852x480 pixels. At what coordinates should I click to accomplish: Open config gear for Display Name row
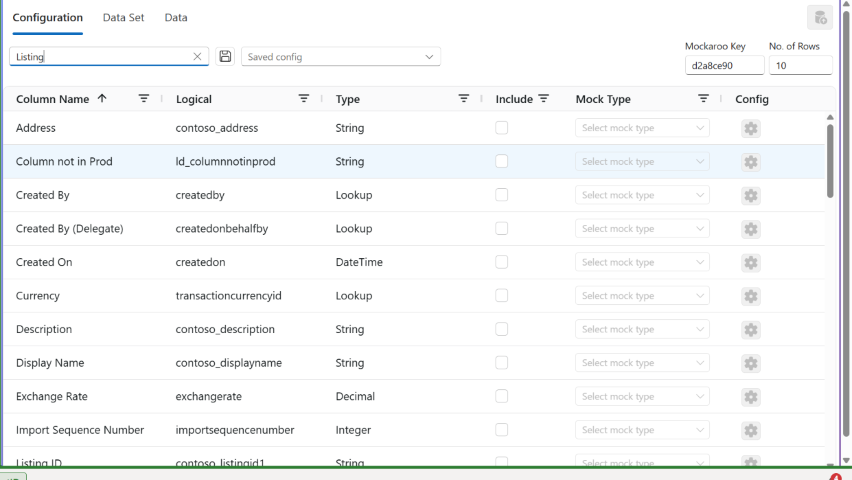pos(750,364)
